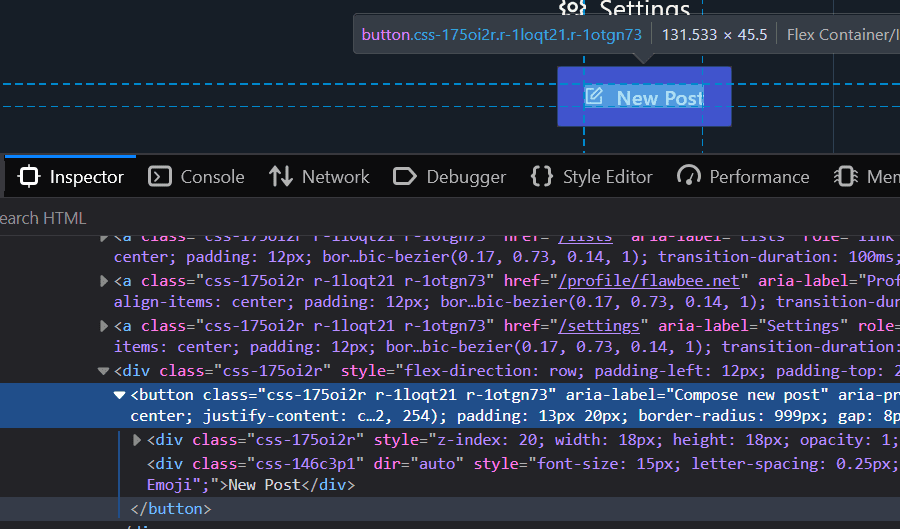Click the Debugger tab's tag-shaped icon
The image size is (900, 529).
point(405,177)
